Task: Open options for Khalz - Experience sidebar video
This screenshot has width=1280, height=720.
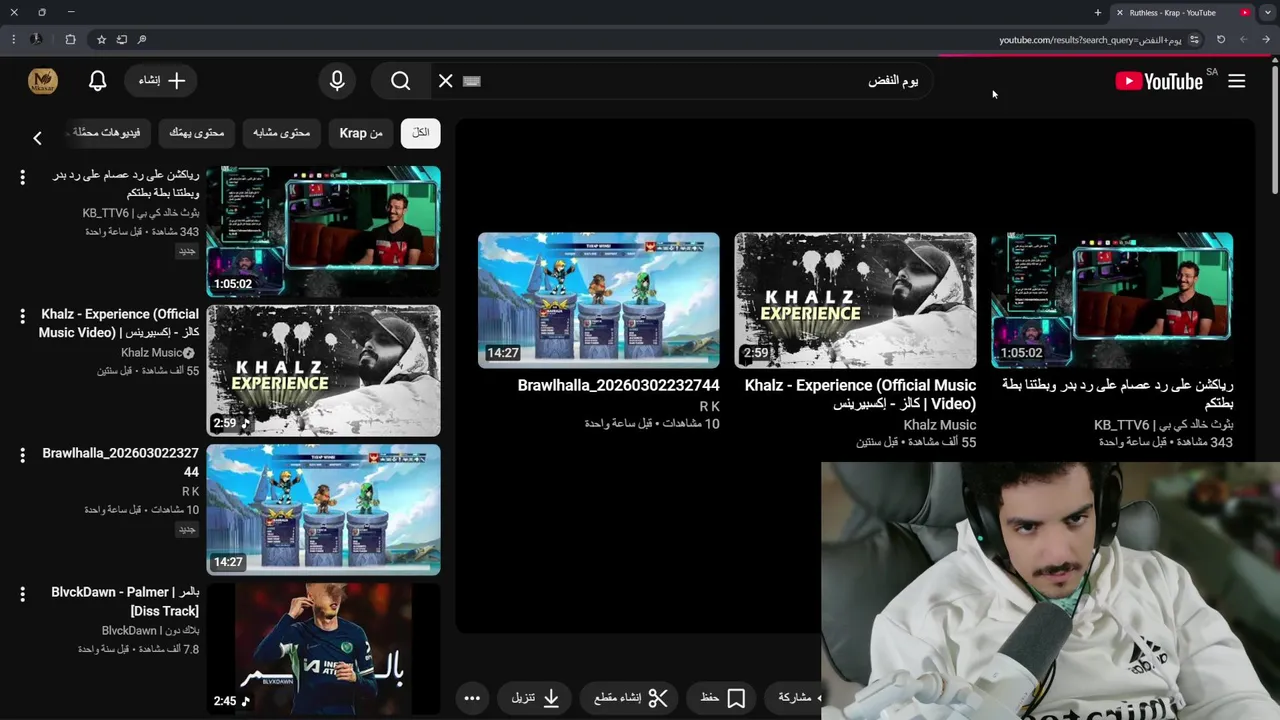Action: pos(22,316)
